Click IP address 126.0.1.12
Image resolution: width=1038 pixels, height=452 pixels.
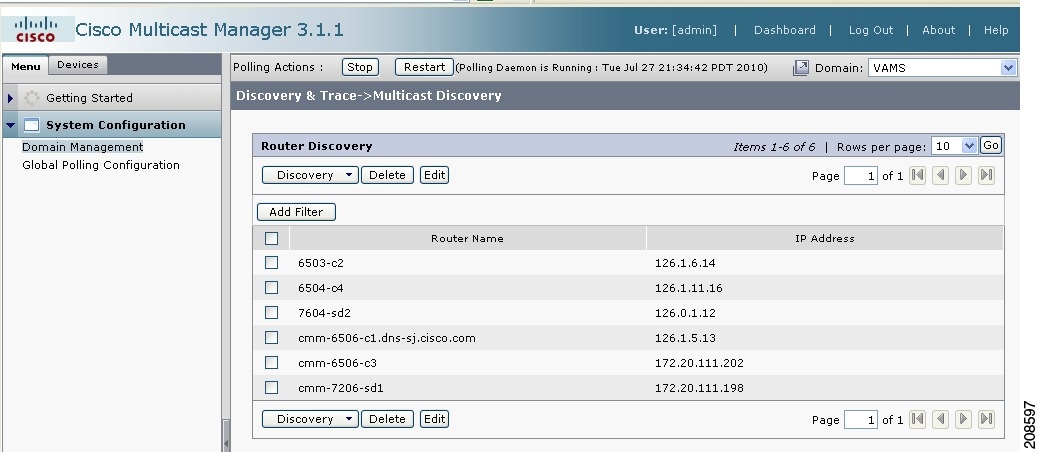(x=685, y=313)
